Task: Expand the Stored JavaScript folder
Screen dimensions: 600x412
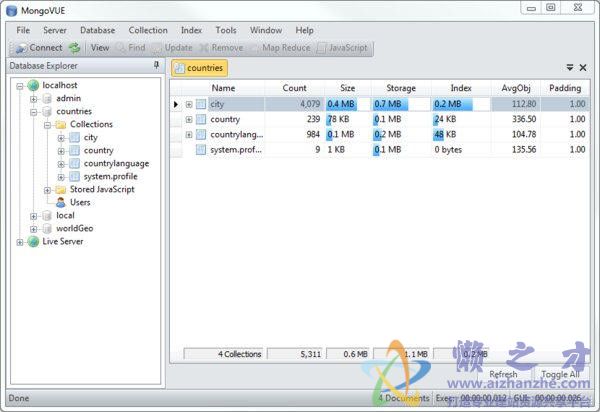Action: point(47,190)
